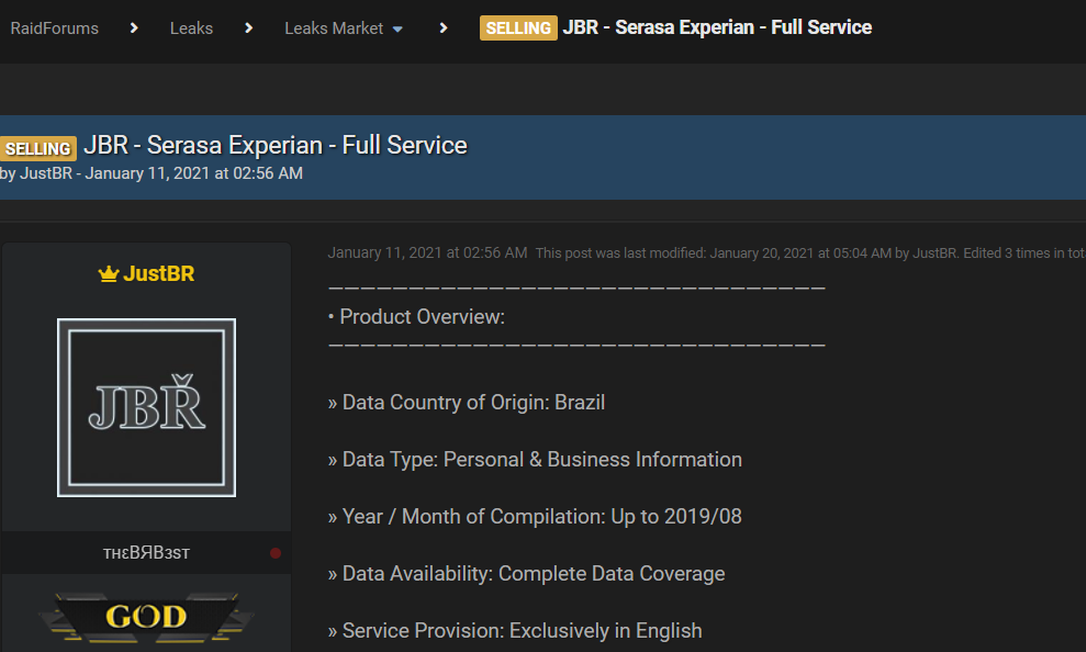This screenshot has height=652, width=1086.
Task: Click the chevron after RaidForums breadcrumb
Action: (134, 28)
